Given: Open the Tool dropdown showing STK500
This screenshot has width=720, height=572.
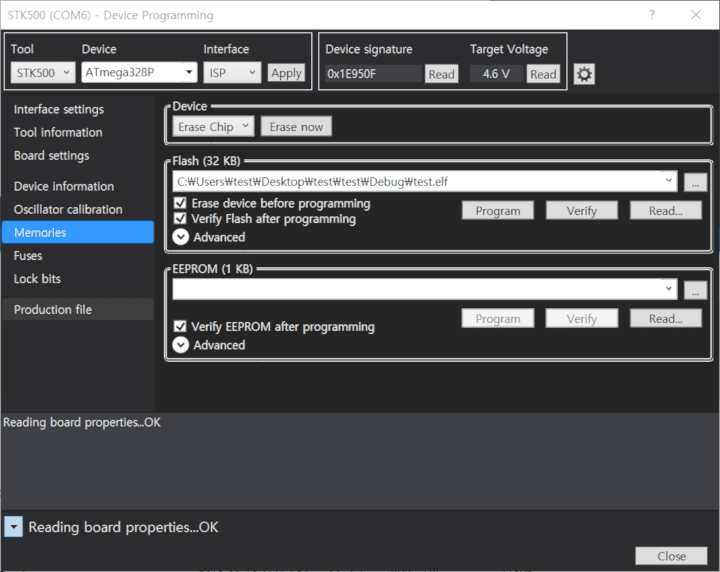Looking at the screenshot, I should (43, 73).
